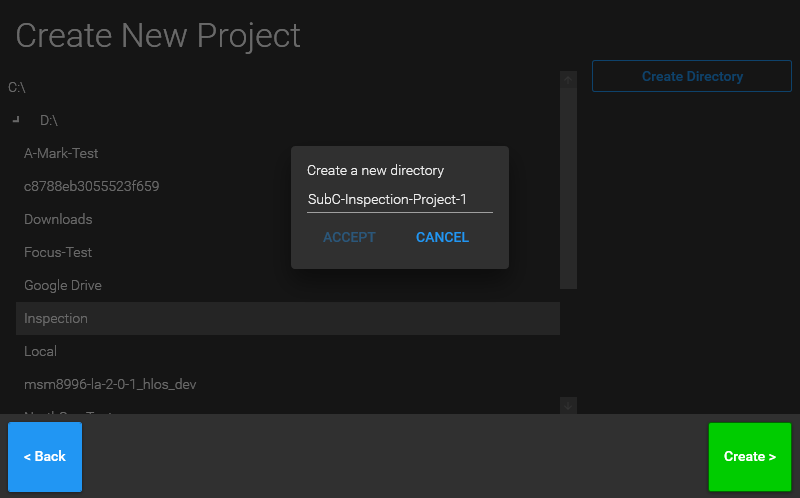Collapse the D:\ drive tree arrow
Image resolution: width=800 pixels, height=498 pixels.
pyautogui.click(x=16, y=120)
